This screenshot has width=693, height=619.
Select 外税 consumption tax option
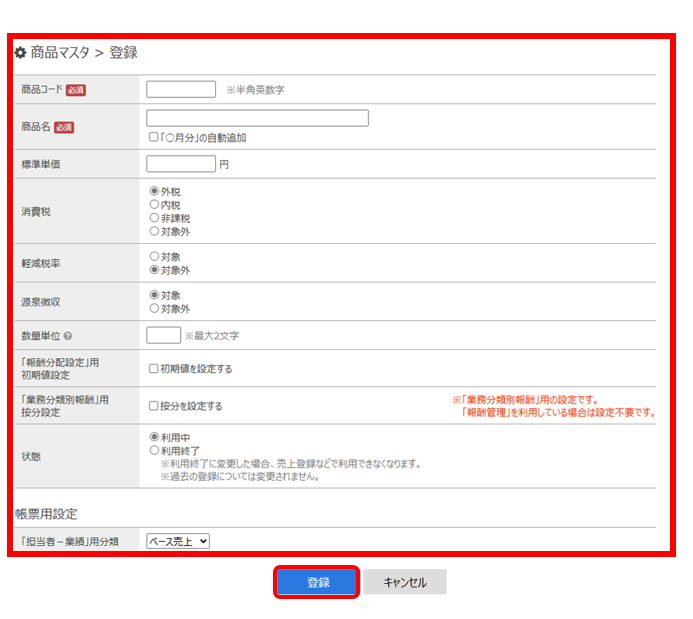click(x=154, y=192)
